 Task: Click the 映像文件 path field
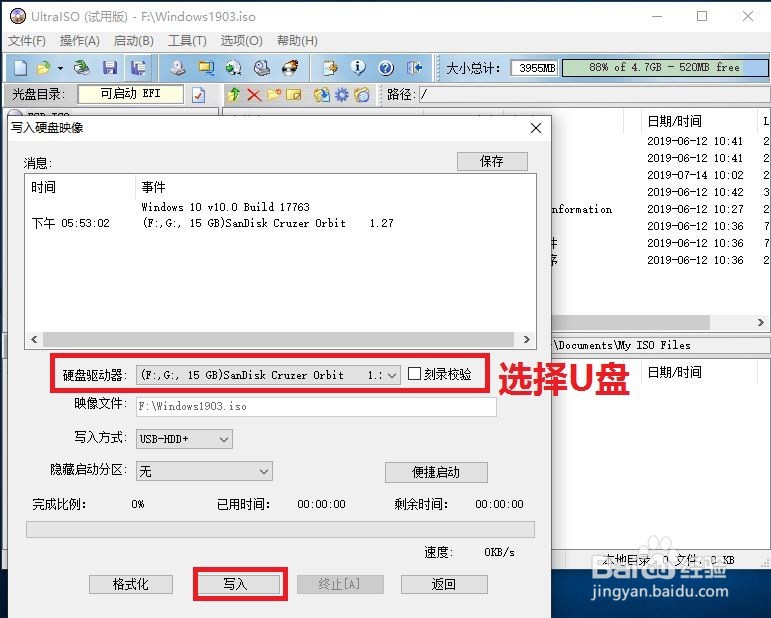point(316,407)
